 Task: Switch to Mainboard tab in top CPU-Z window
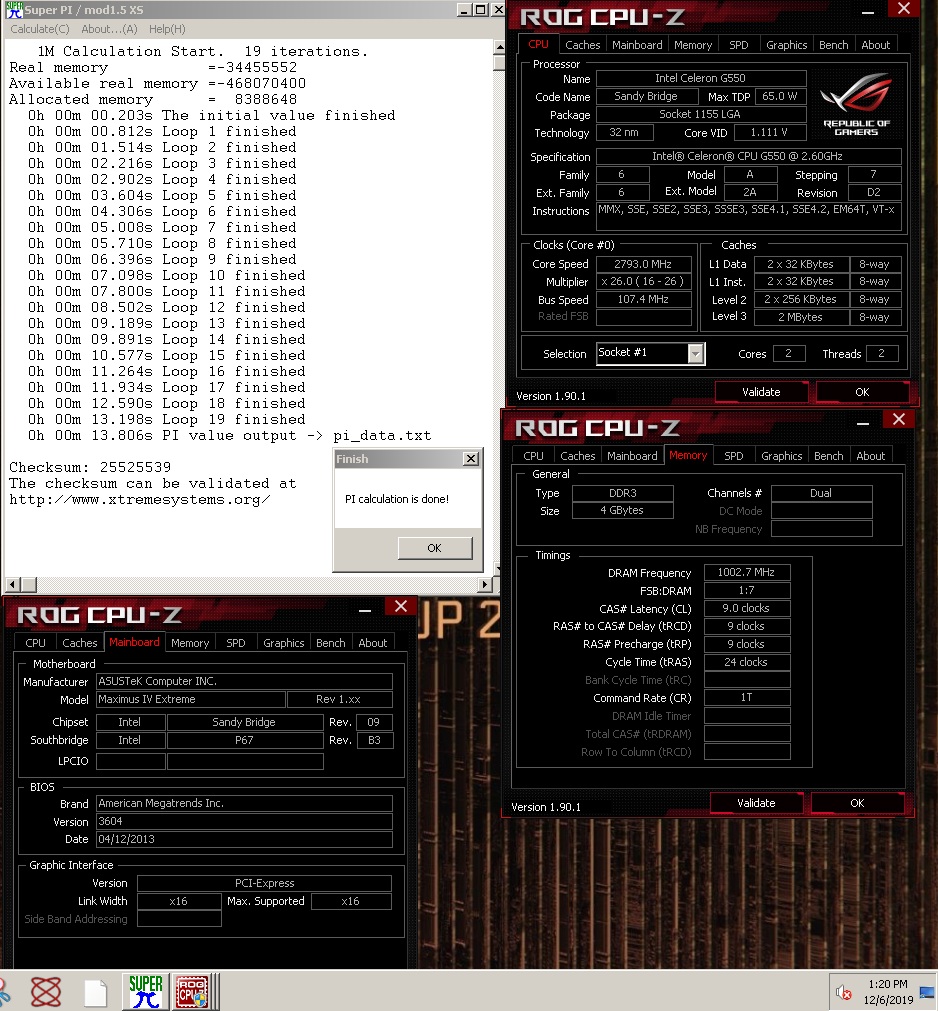coord(637,45)
